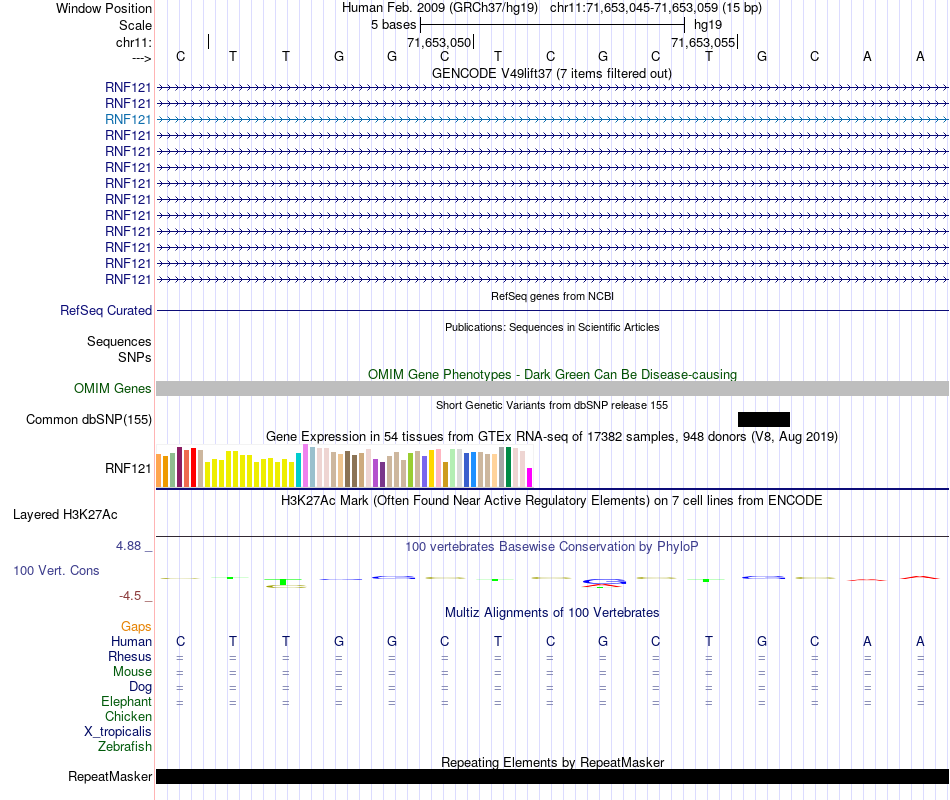Click the Human species label
Screen dimensions: 950x800
[x=131, y=641]
